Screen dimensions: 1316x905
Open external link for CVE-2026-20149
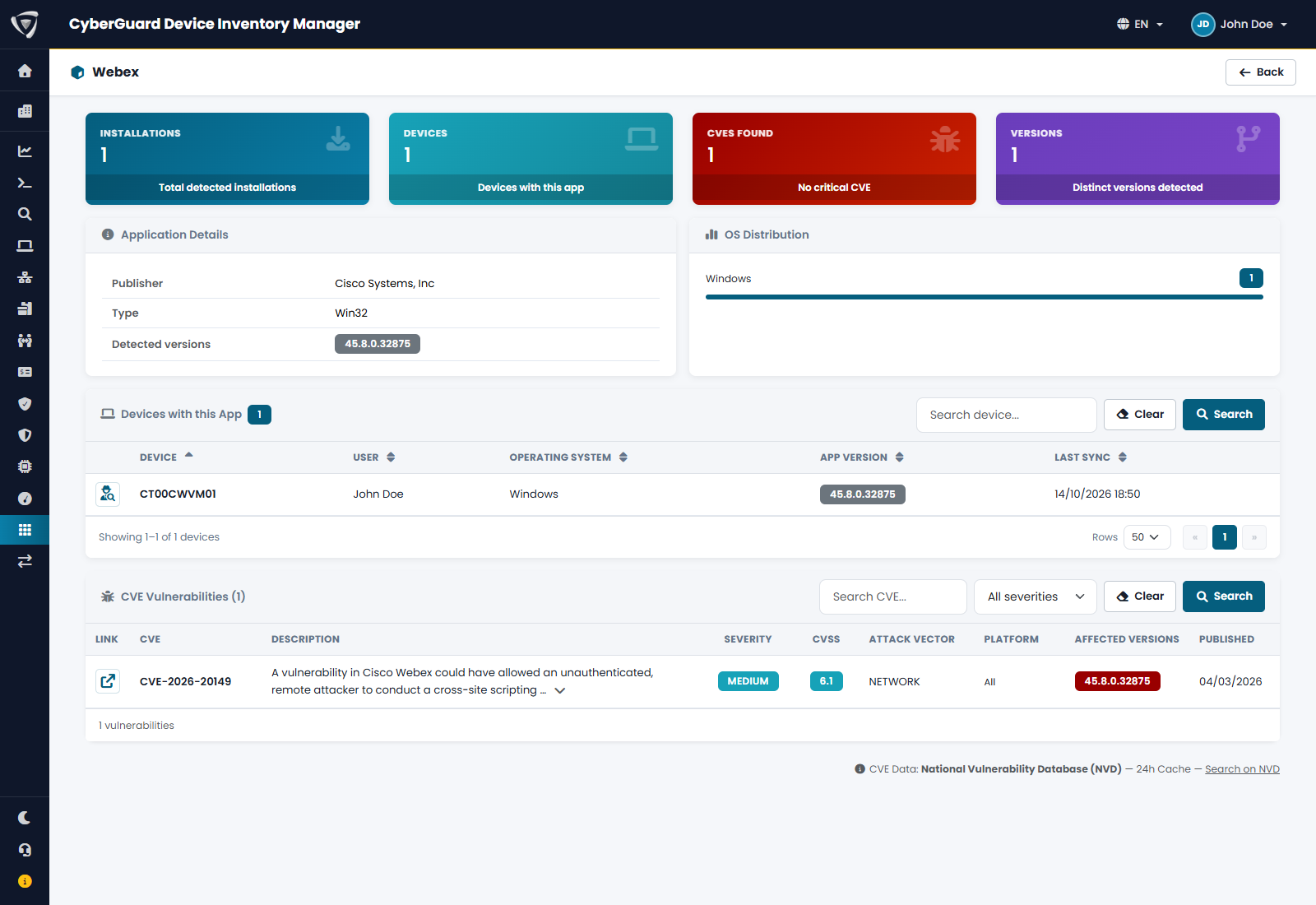pos(108,681)
